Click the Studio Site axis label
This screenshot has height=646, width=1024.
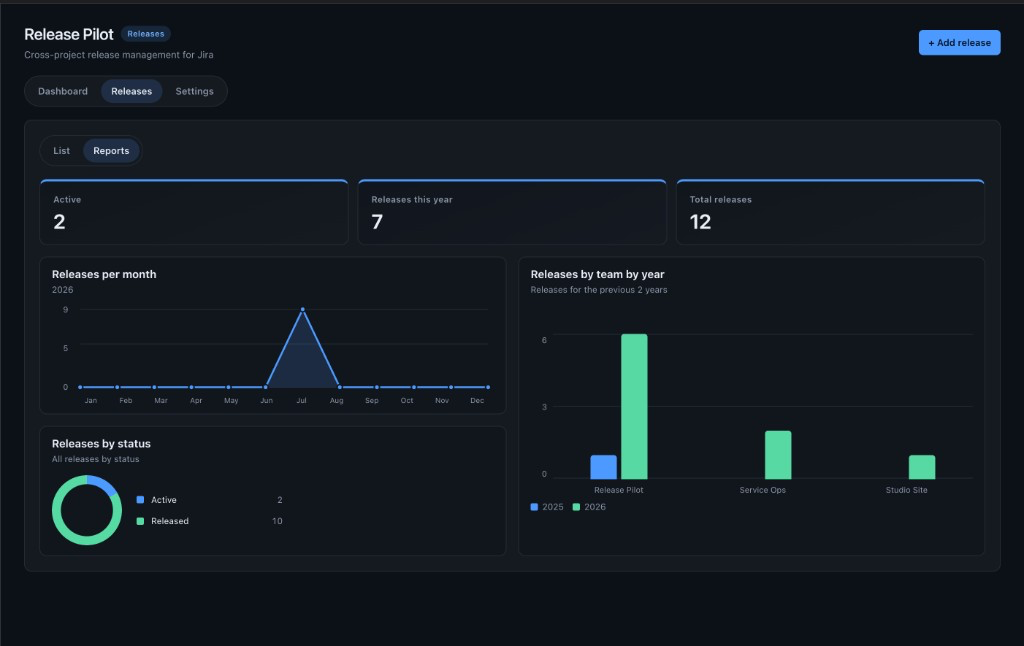coord(906,490)
